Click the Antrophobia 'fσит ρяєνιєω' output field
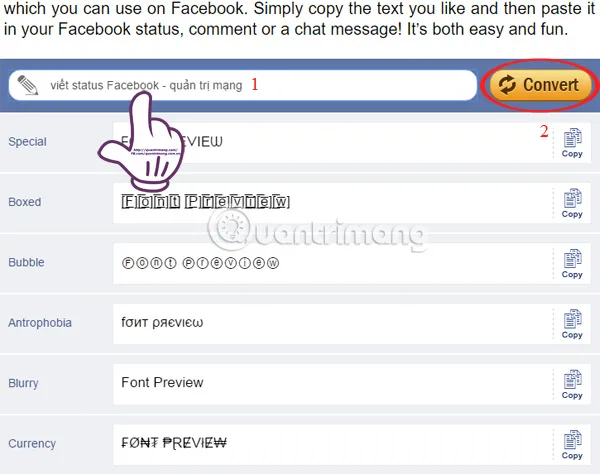Viewport: 600px width, 474px height. 333,324
